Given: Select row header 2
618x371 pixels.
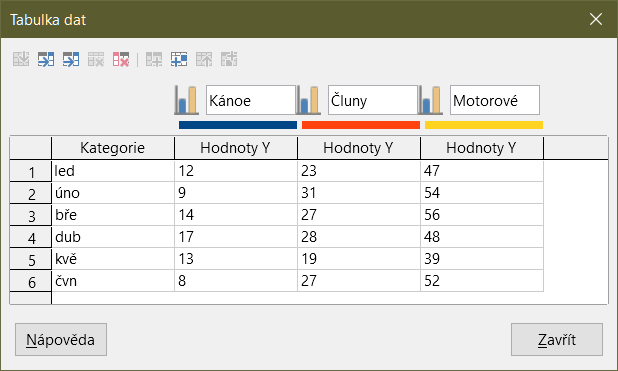Looking at the screenshot, I should click(x=31, y=193).
